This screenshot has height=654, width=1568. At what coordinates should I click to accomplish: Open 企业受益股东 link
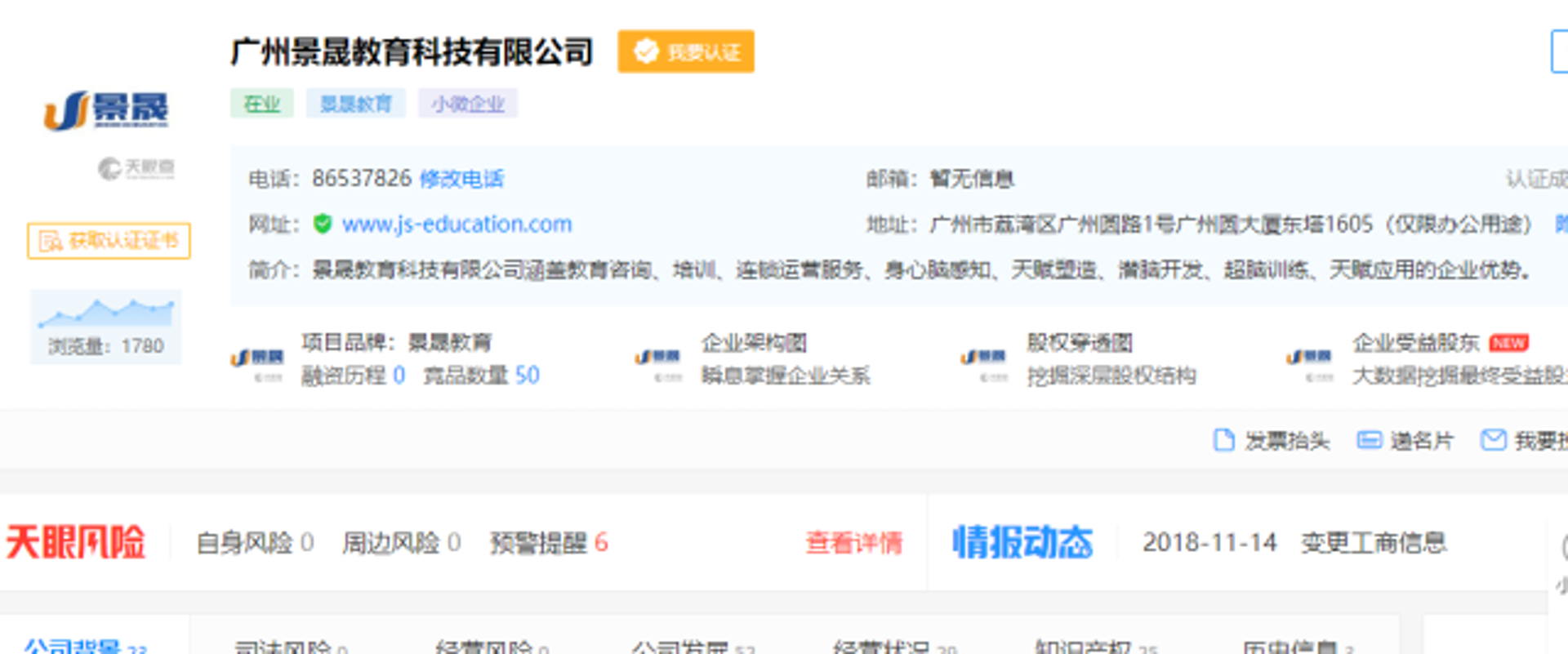(1416, 343)
